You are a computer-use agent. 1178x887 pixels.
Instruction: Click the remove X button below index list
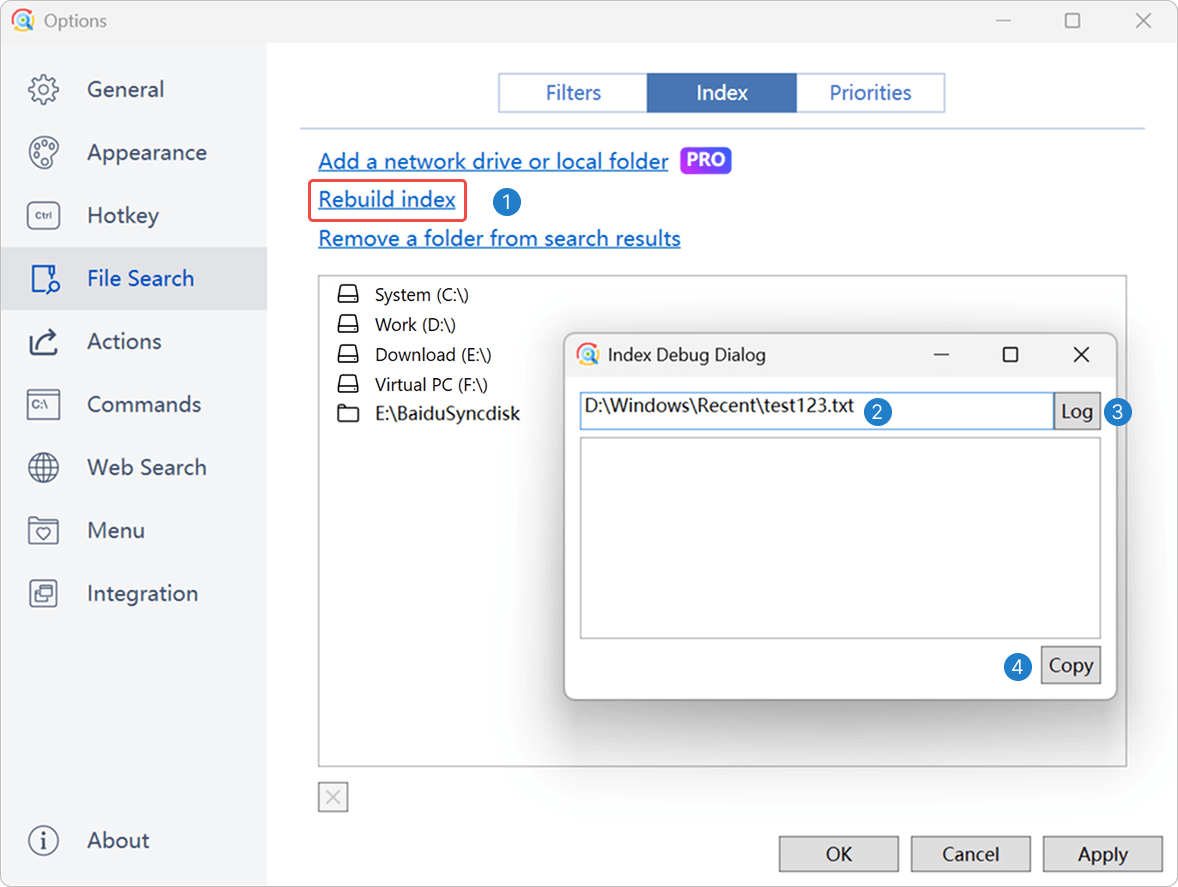point(333,797)
